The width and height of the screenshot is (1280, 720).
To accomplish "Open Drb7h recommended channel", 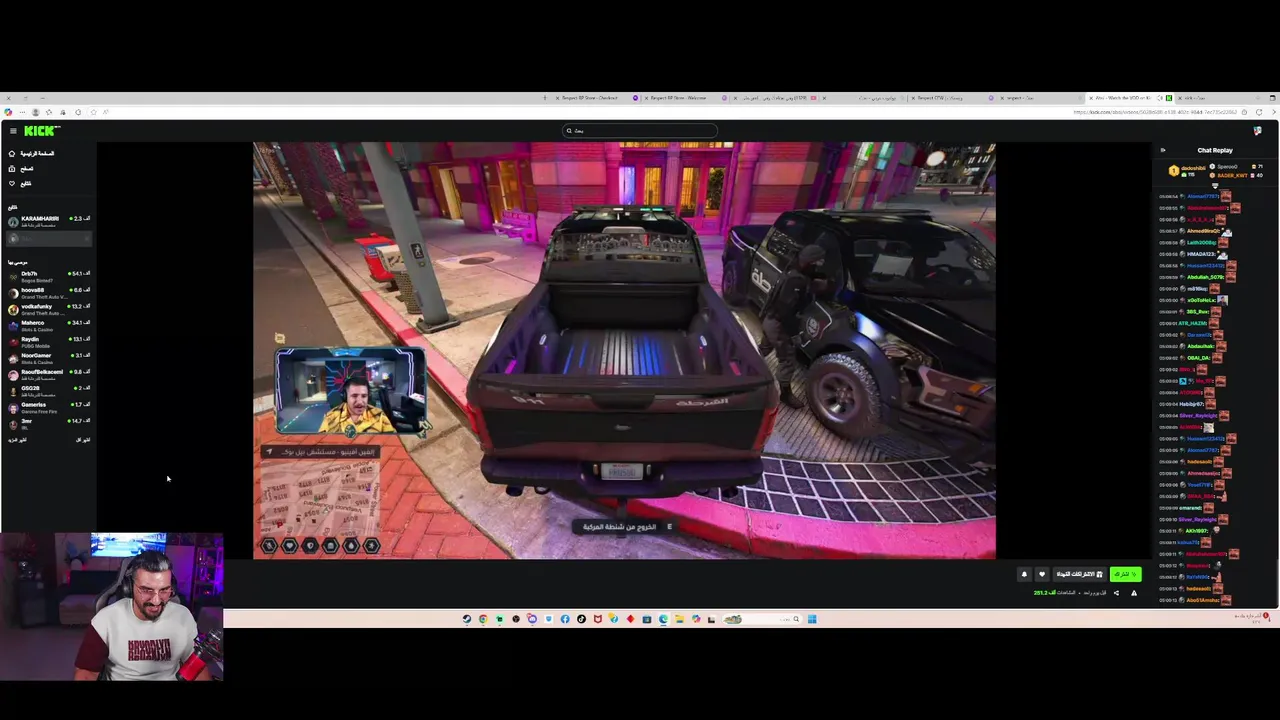I will point(48,276).
